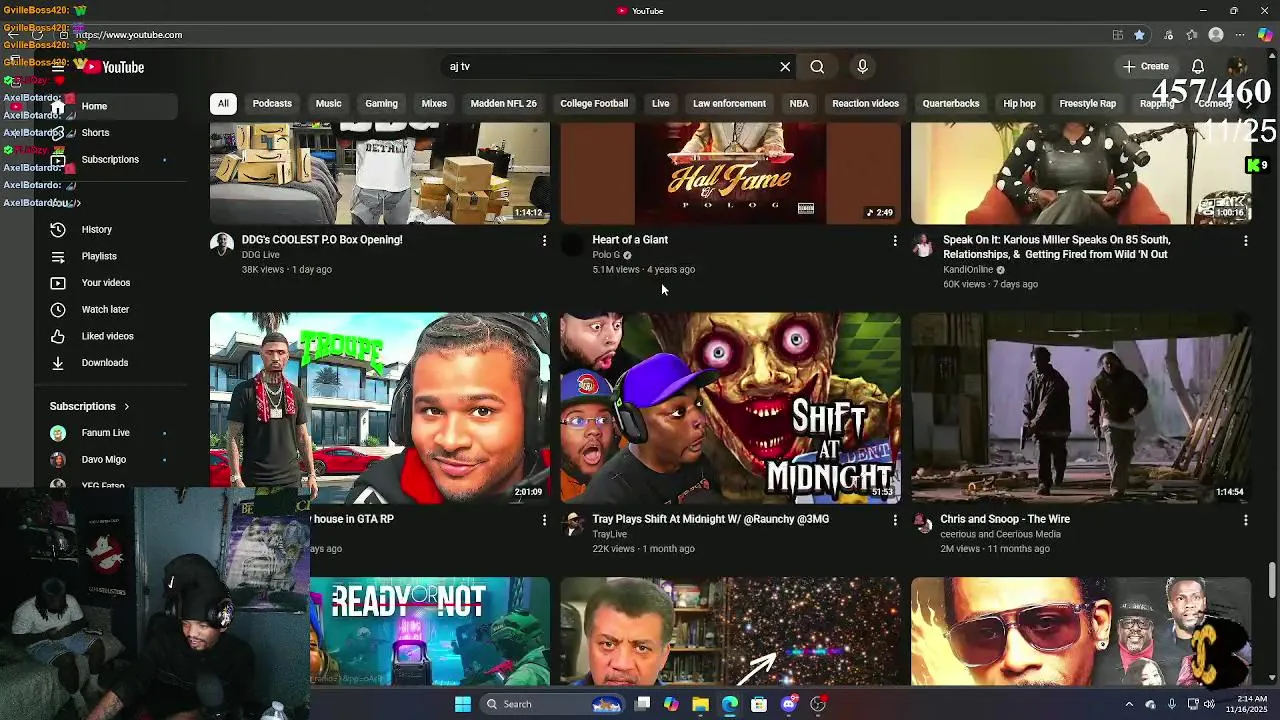Click the Create button
Image resolution: width=1280 pixels, height=720 pixels.
(x=1146, y=67)
